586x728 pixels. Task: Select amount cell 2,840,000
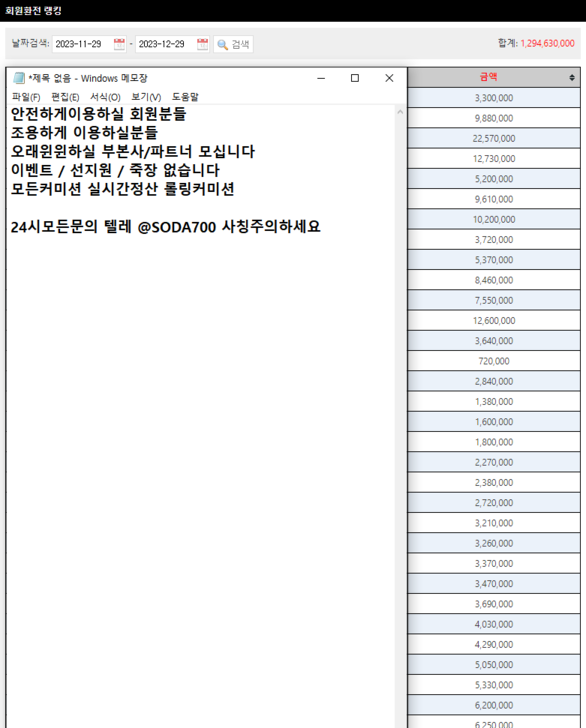click(494, 382)
